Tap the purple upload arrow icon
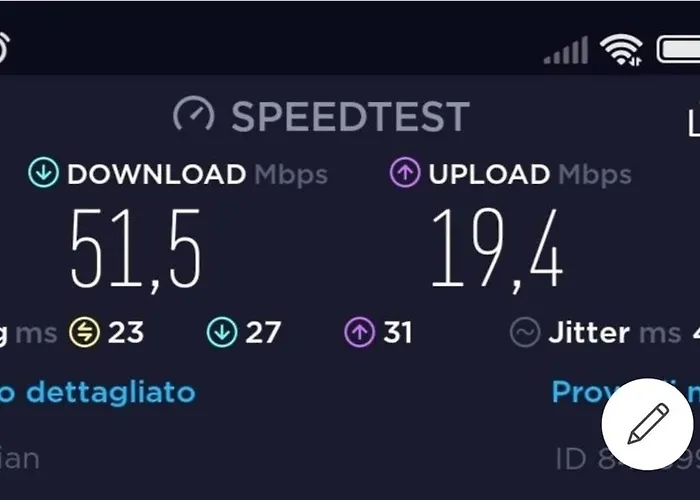The width and height of the screenshot is (700, 500). (404, 172)
